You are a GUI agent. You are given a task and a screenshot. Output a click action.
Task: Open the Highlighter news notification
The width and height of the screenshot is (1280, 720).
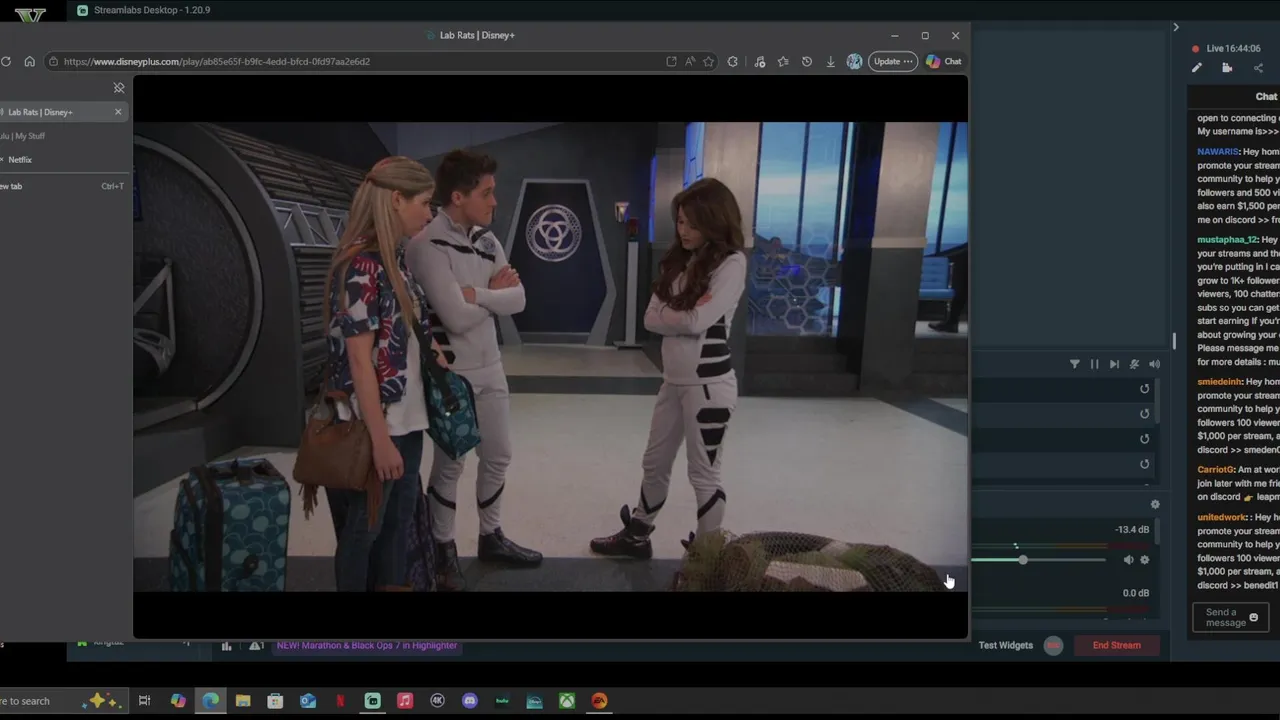pos(367,645)
